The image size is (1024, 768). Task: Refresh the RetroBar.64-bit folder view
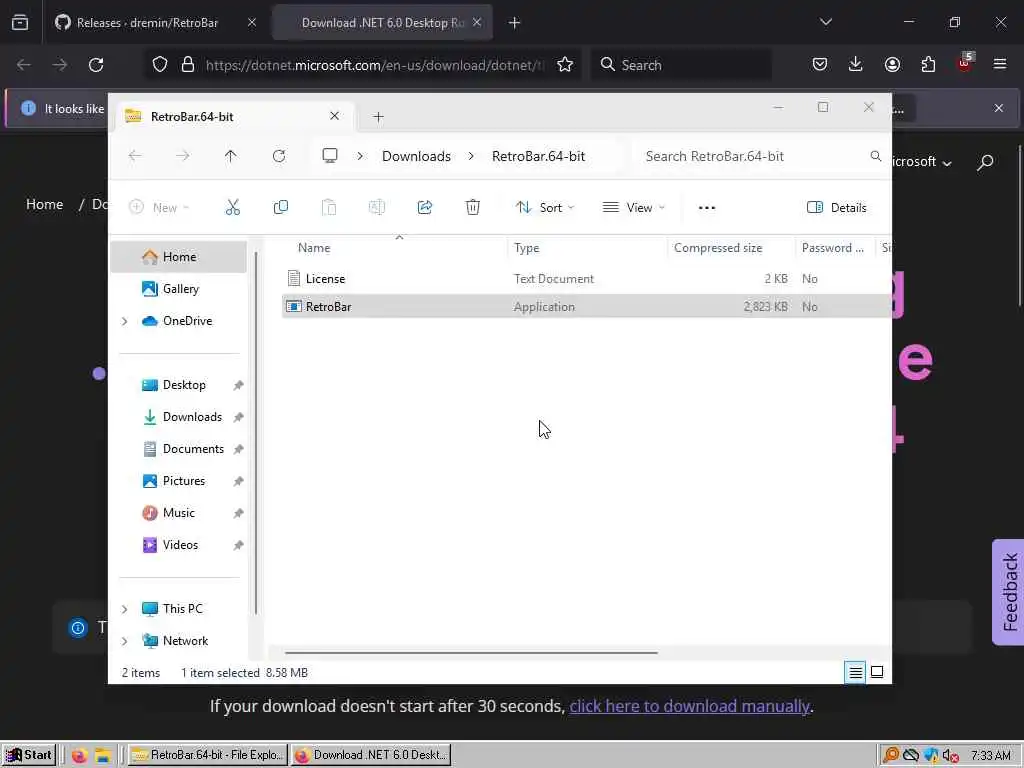279,156
